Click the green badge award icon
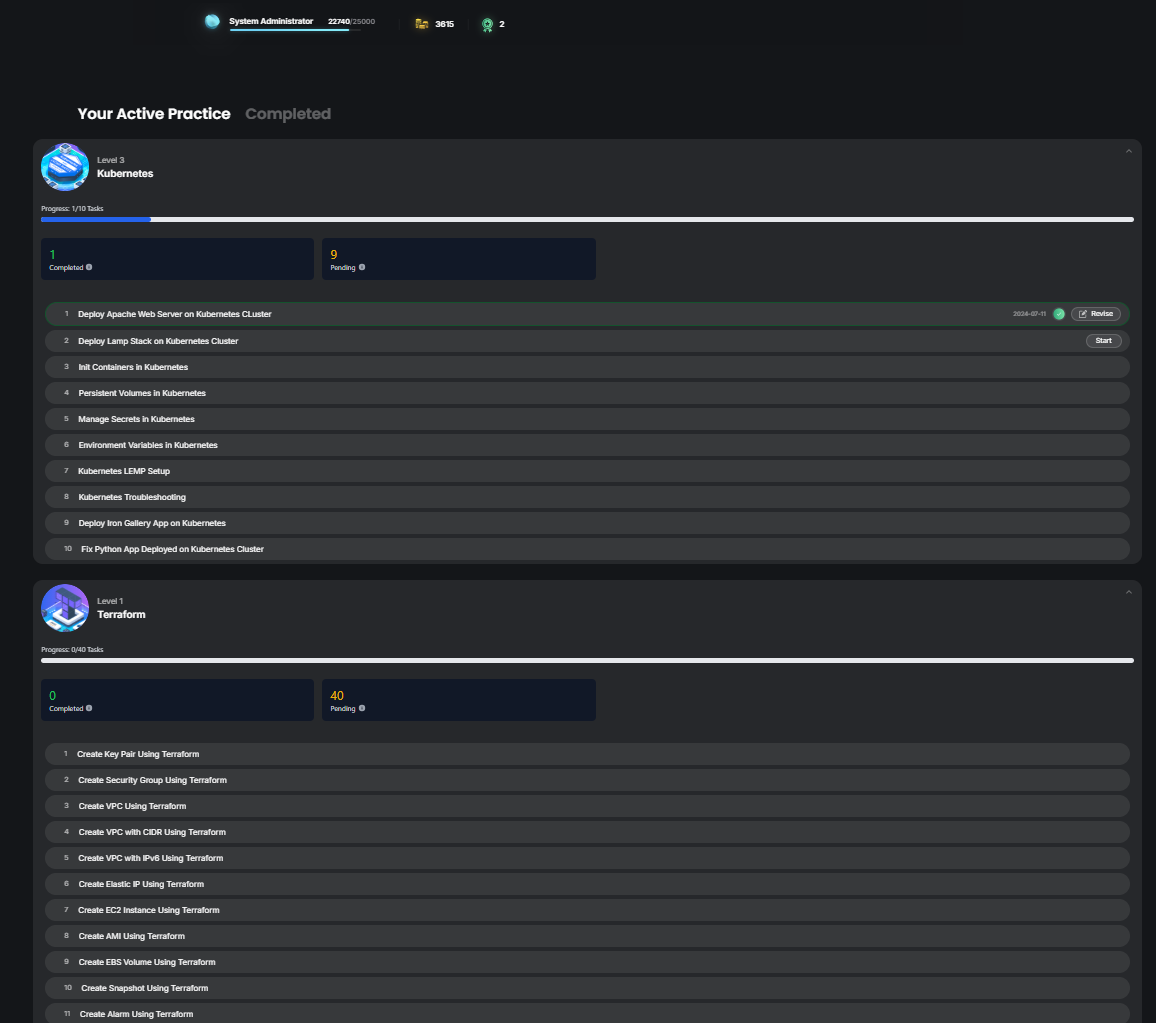This screenshot has height=1023, width=1156. point(487,25)
